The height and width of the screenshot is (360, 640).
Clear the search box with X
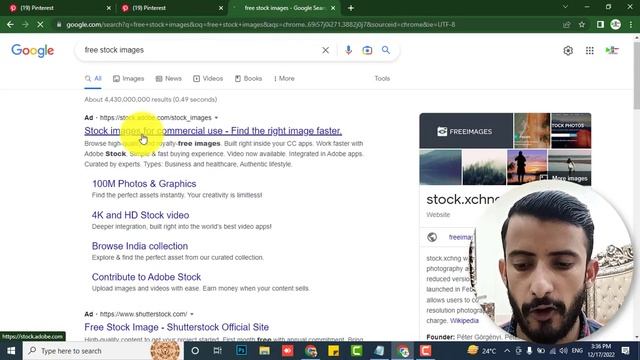click(x=325, y=50)
